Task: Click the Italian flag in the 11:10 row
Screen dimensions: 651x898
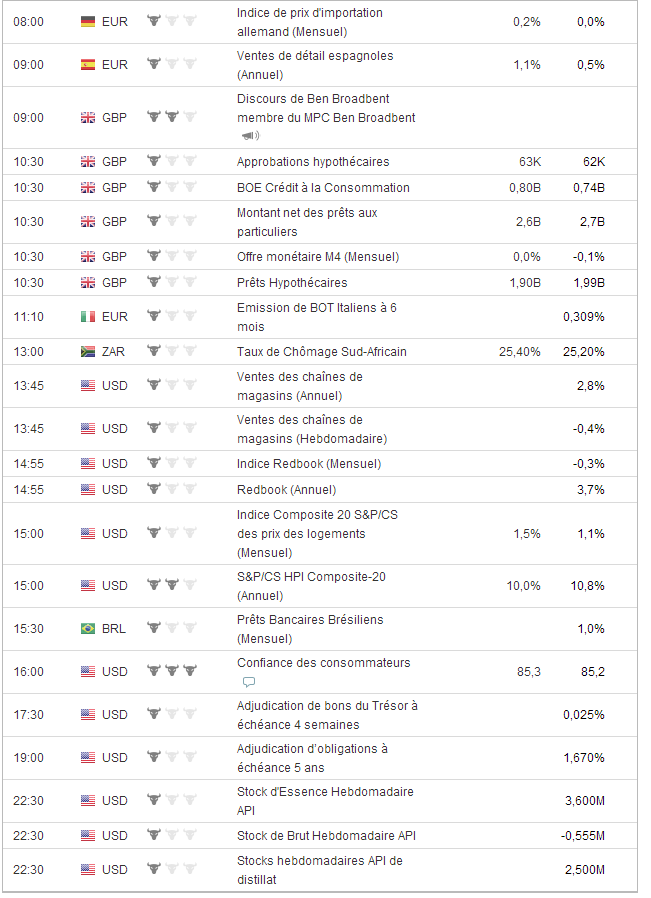Action: 88,317
